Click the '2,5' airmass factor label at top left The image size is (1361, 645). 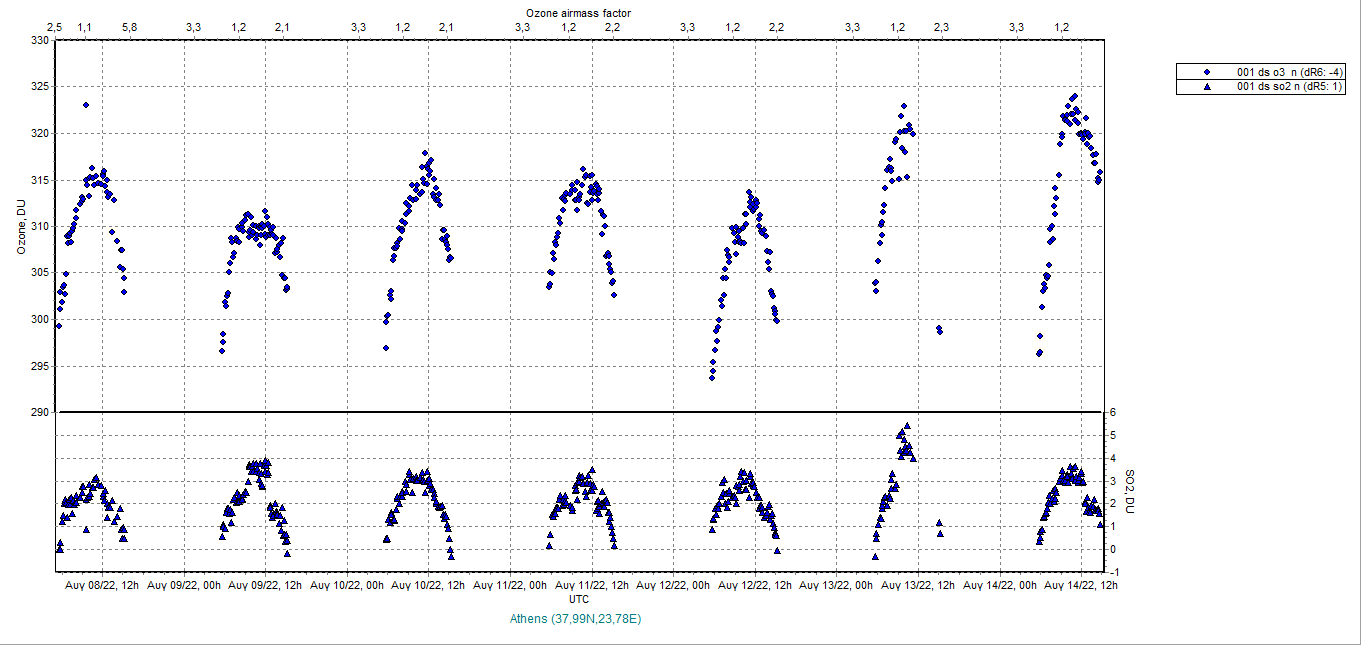coord(54,27)
